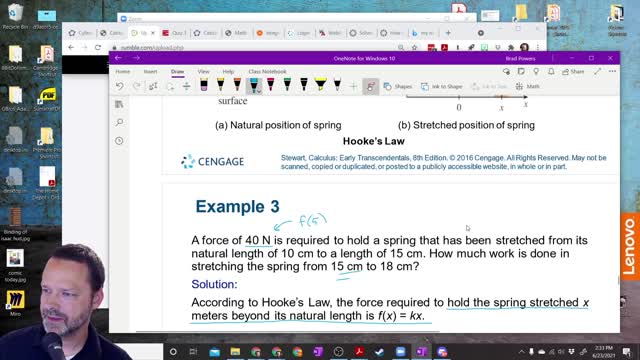Click the Windows taskbar search circle

pos(173,351)
